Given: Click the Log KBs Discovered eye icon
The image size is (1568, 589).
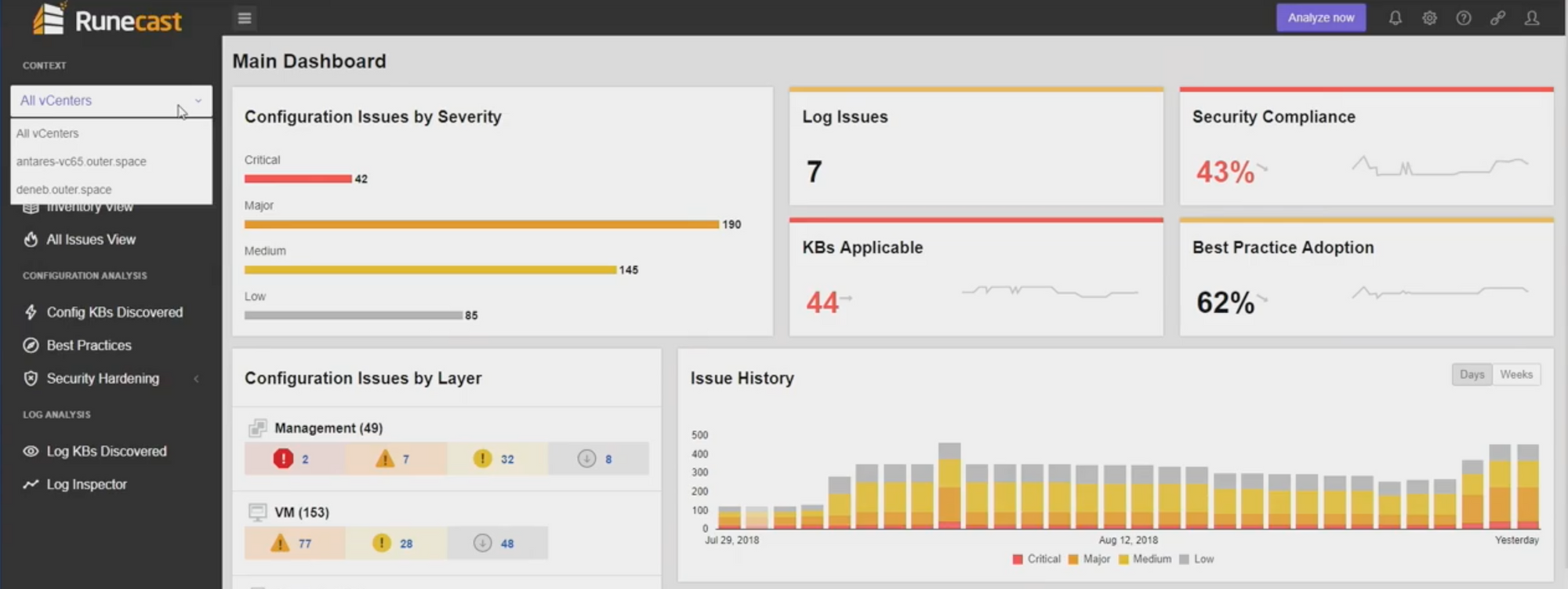Looking at the screenshot, I should tap(31, 451).
